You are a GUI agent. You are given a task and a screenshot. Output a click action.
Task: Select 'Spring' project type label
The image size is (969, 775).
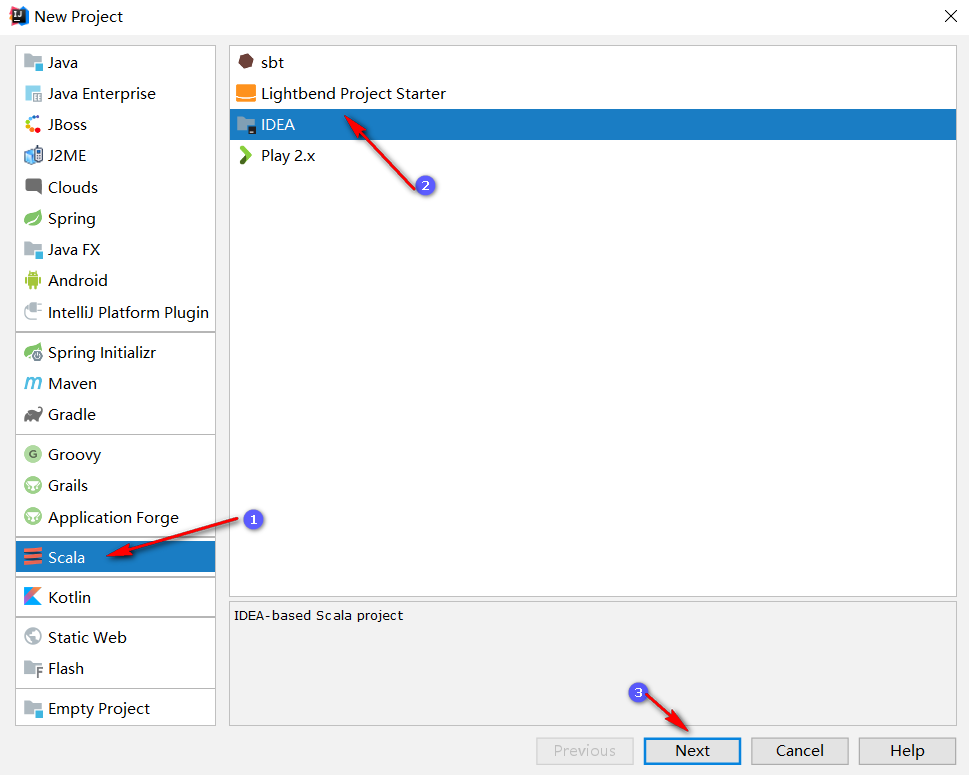click(72, 219)
